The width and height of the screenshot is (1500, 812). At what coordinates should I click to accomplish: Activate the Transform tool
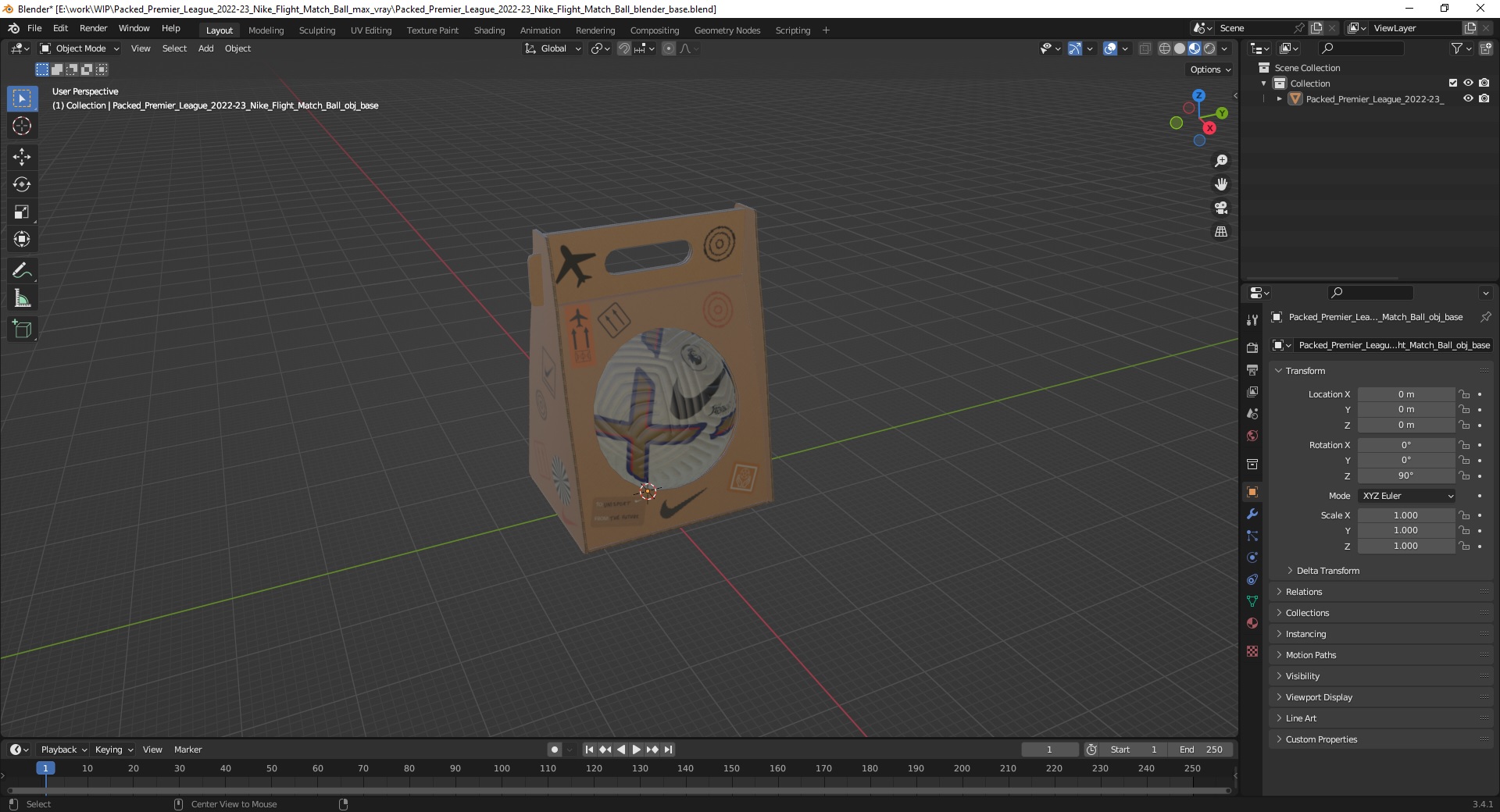22,239
